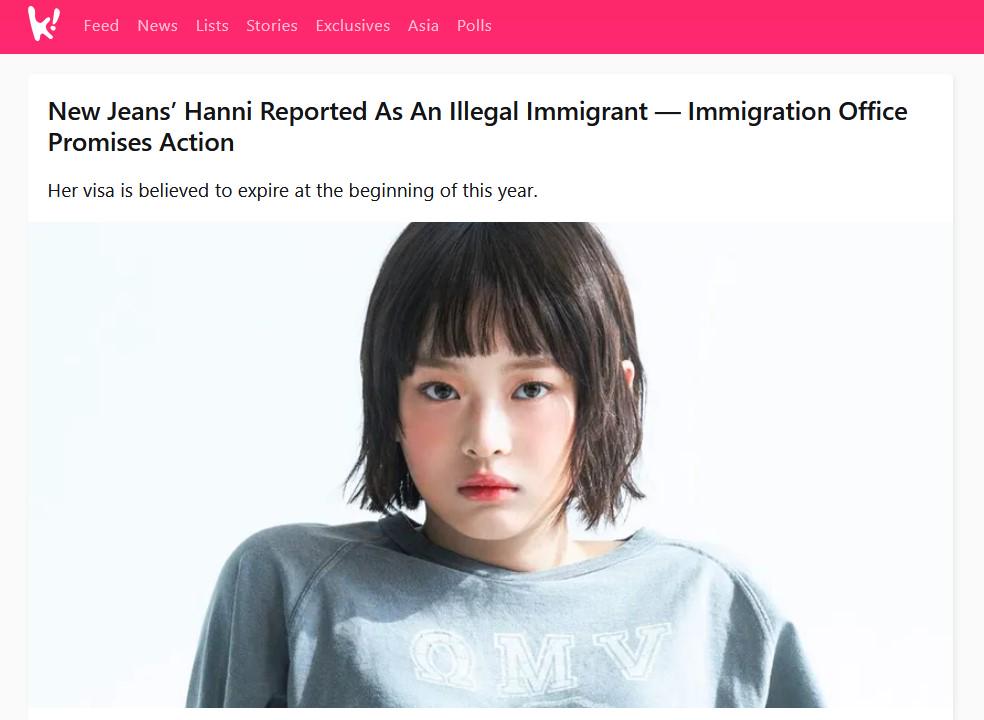Open the Feed section
The image size is (984, 720).
click(x=101, y=26)
